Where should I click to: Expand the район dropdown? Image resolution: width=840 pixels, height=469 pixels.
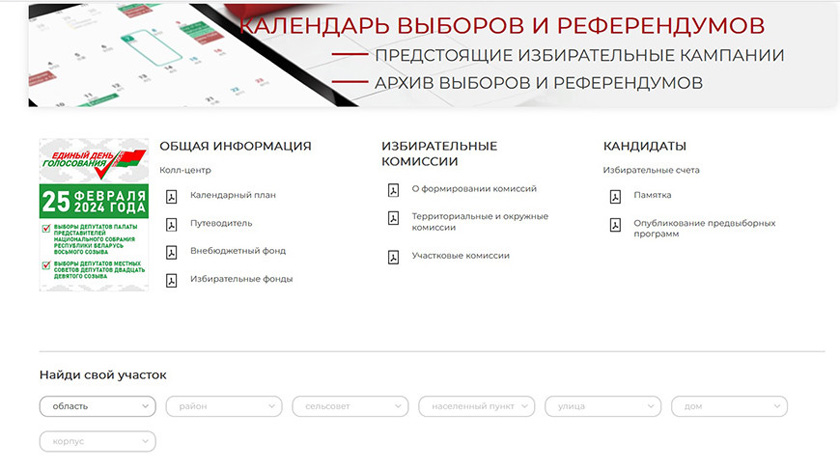pos(224,406)
